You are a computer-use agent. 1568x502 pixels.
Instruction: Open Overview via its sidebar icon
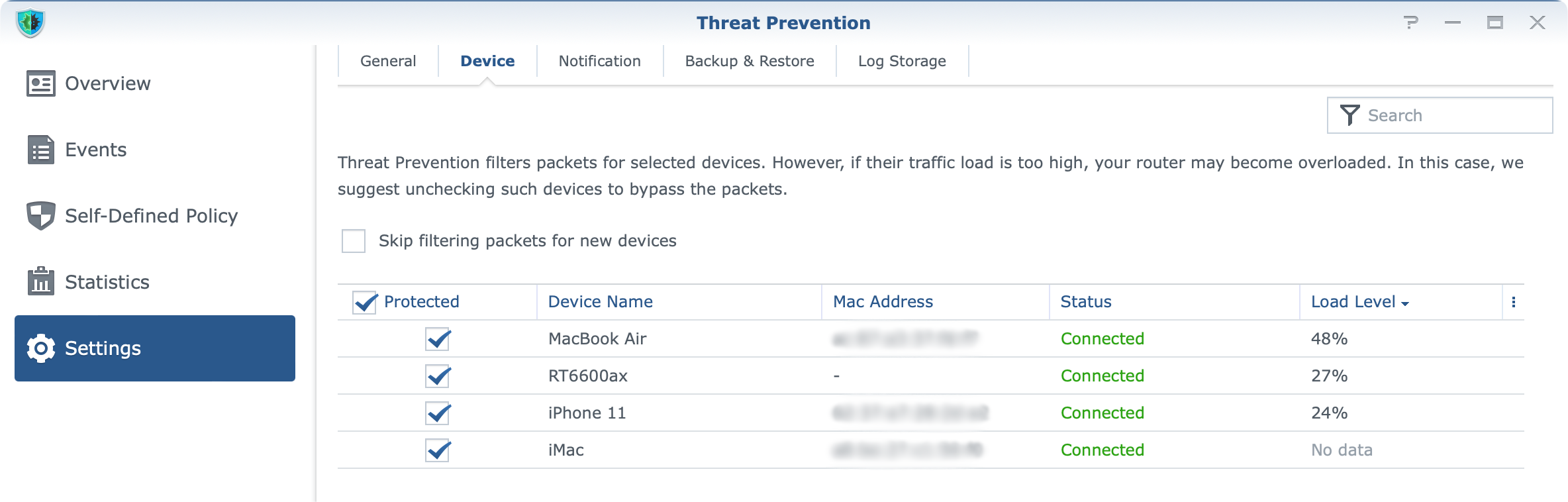(x=41, y=83)
